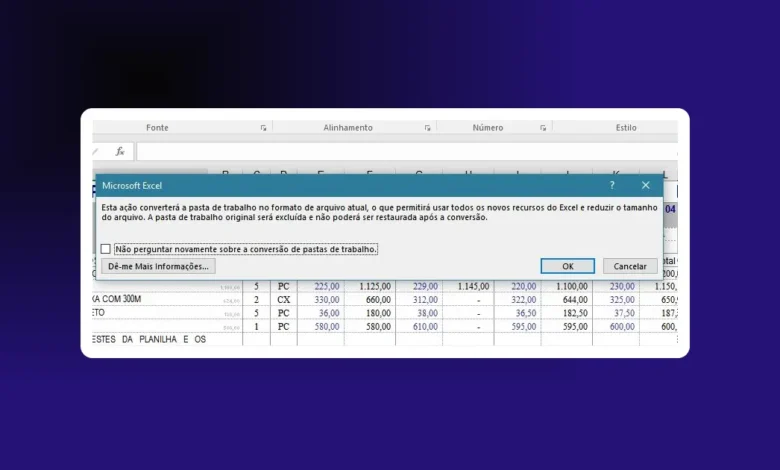This screenshot has width=780, height=470.
Task: Open the Alinhamento group dialog launcher
Action: point(427,128)
